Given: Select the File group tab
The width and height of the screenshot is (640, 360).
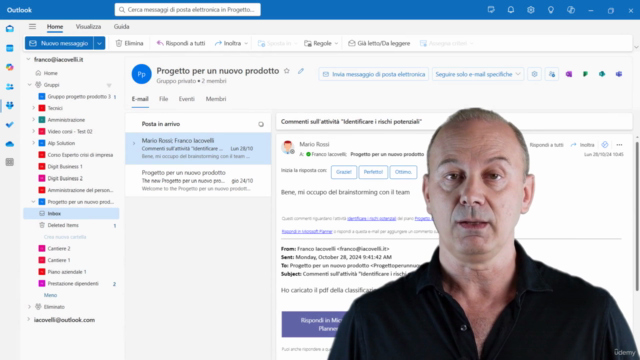Looking at the screenshot, I should [x=163, y=99].
